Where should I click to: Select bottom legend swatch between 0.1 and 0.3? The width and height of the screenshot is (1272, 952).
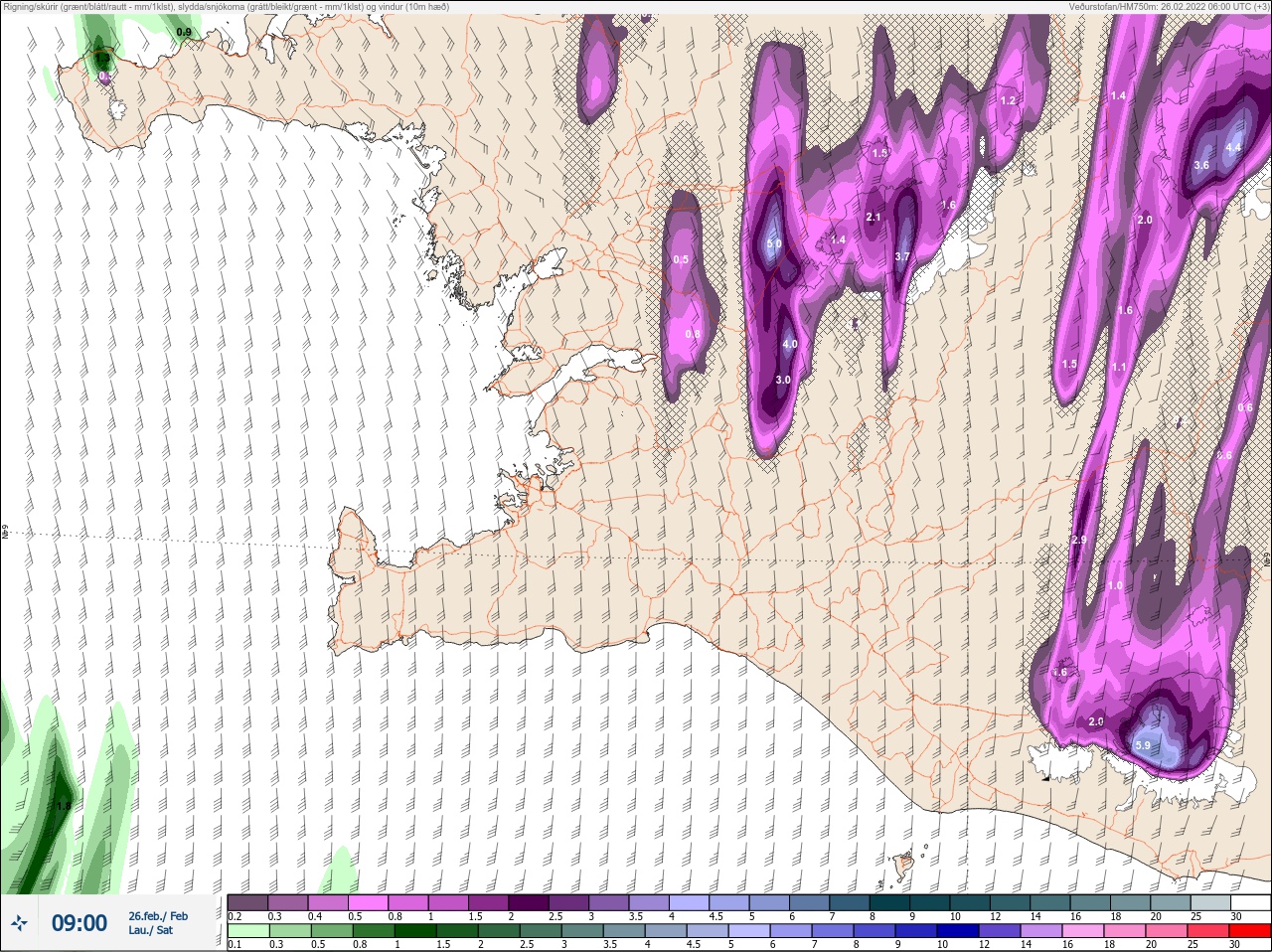click(247, 931)
